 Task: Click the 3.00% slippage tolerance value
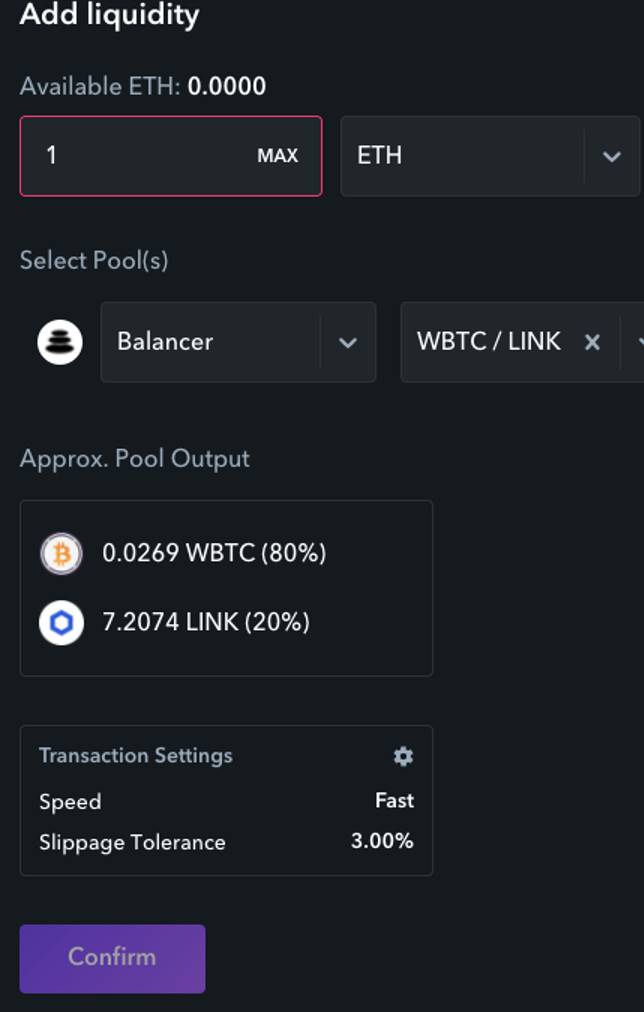[x=382, y=841]
